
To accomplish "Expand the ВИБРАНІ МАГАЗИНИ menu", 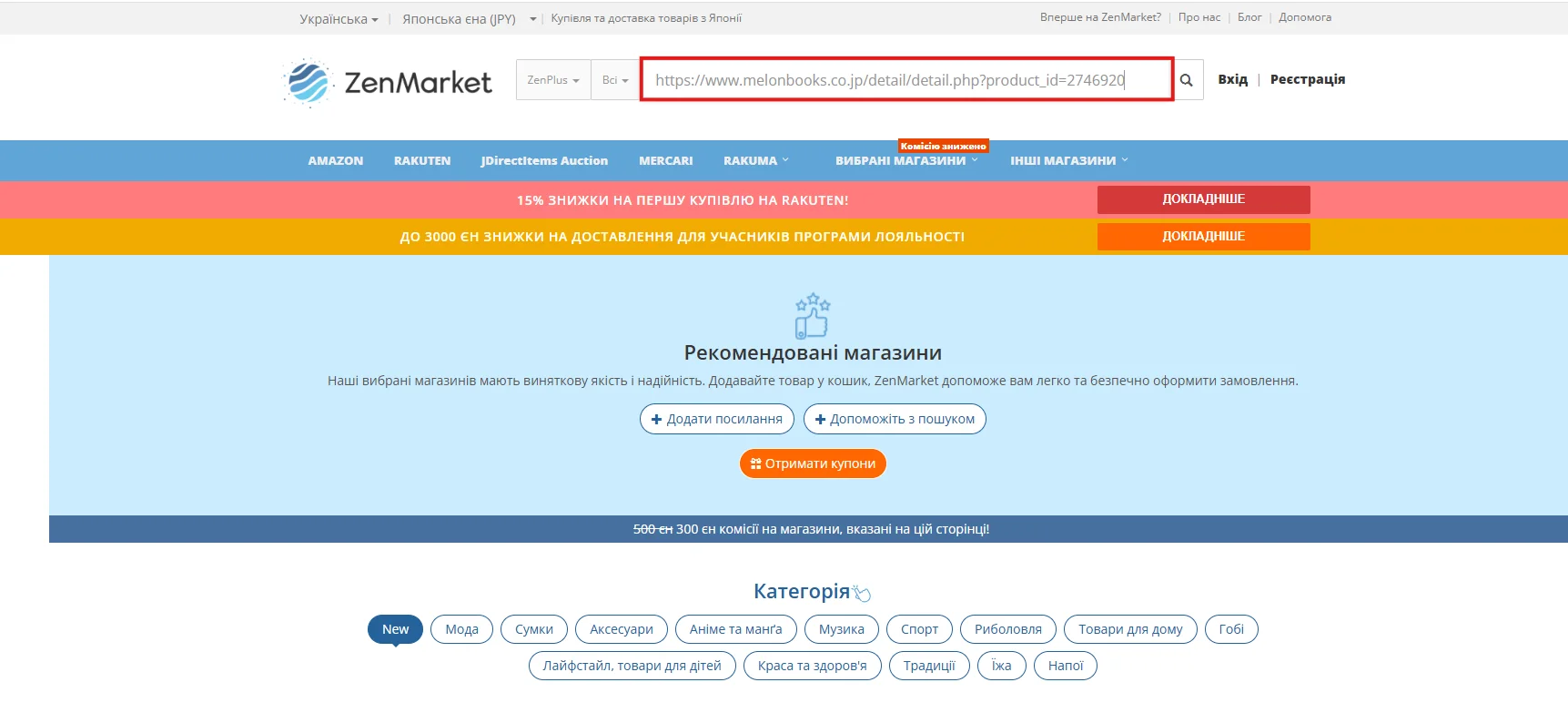I will point(906,160).
